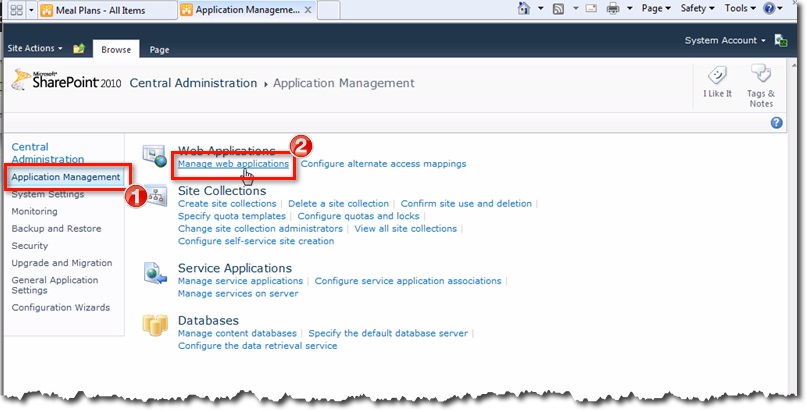Select the Page ribbon tab

click(x=159, y=49)
